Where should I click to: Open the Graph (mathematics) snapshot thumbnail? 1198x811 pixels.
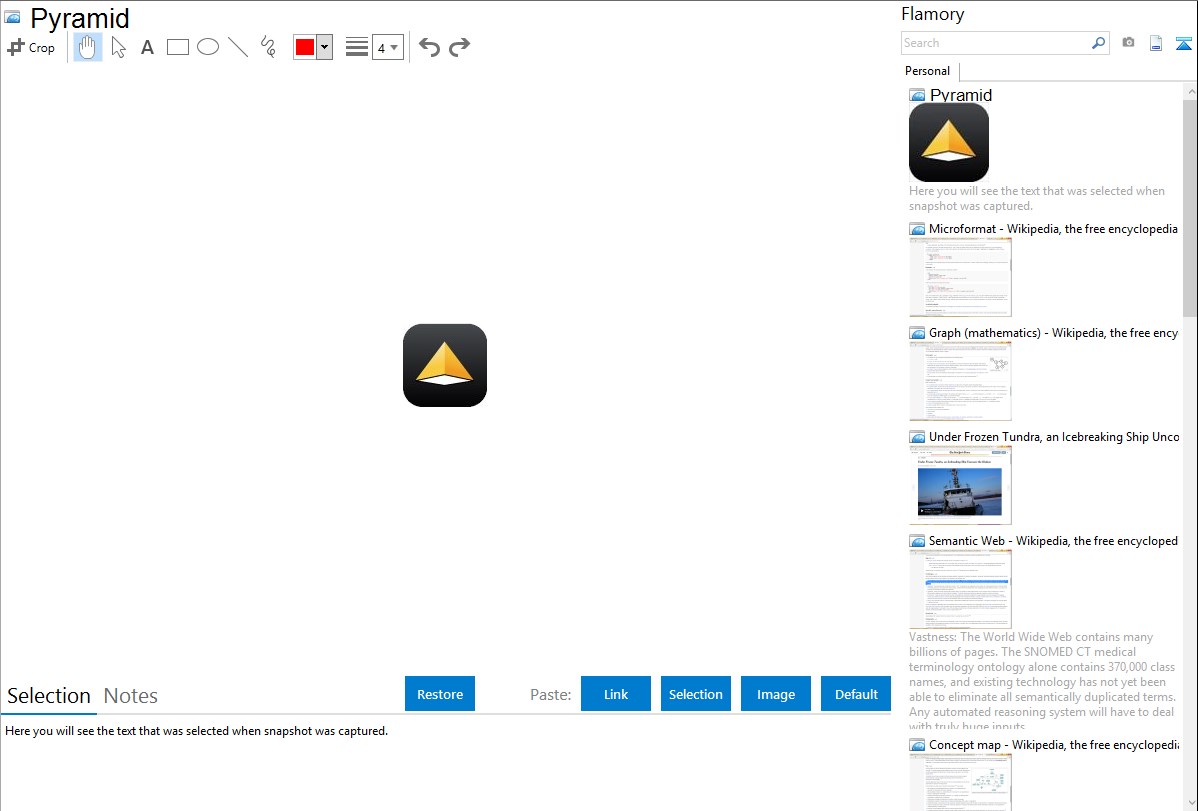pyautogui.click(x=960, y=381)
